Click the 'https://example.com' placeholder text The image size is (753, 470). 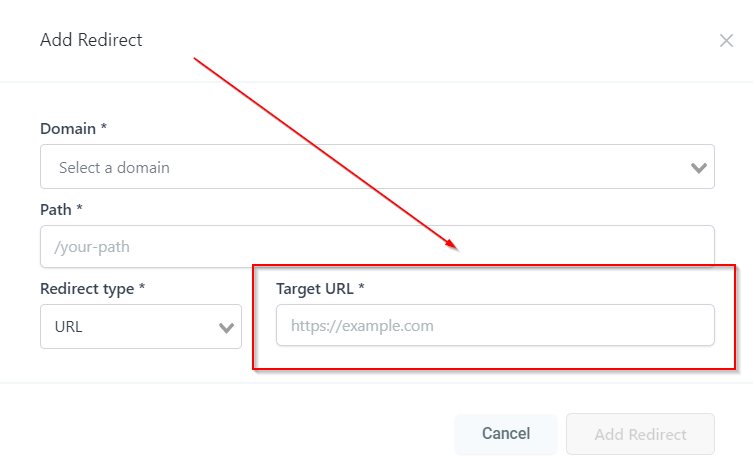click(361, 326)
